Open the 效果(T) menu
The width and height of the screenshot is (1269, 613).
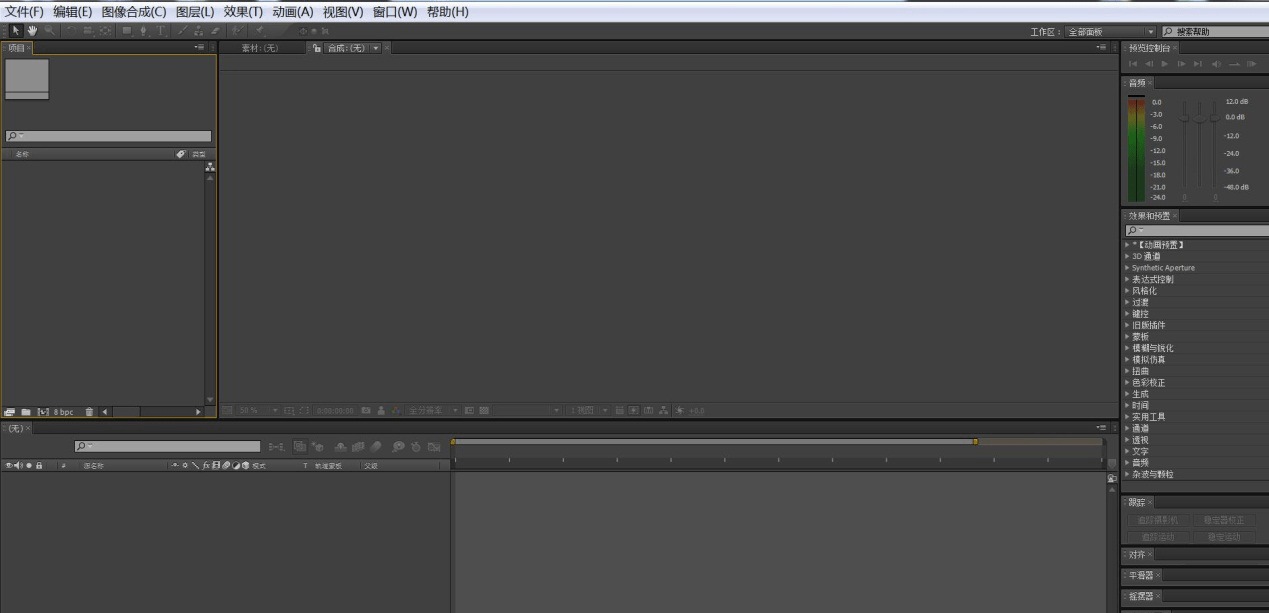point(243,12)
